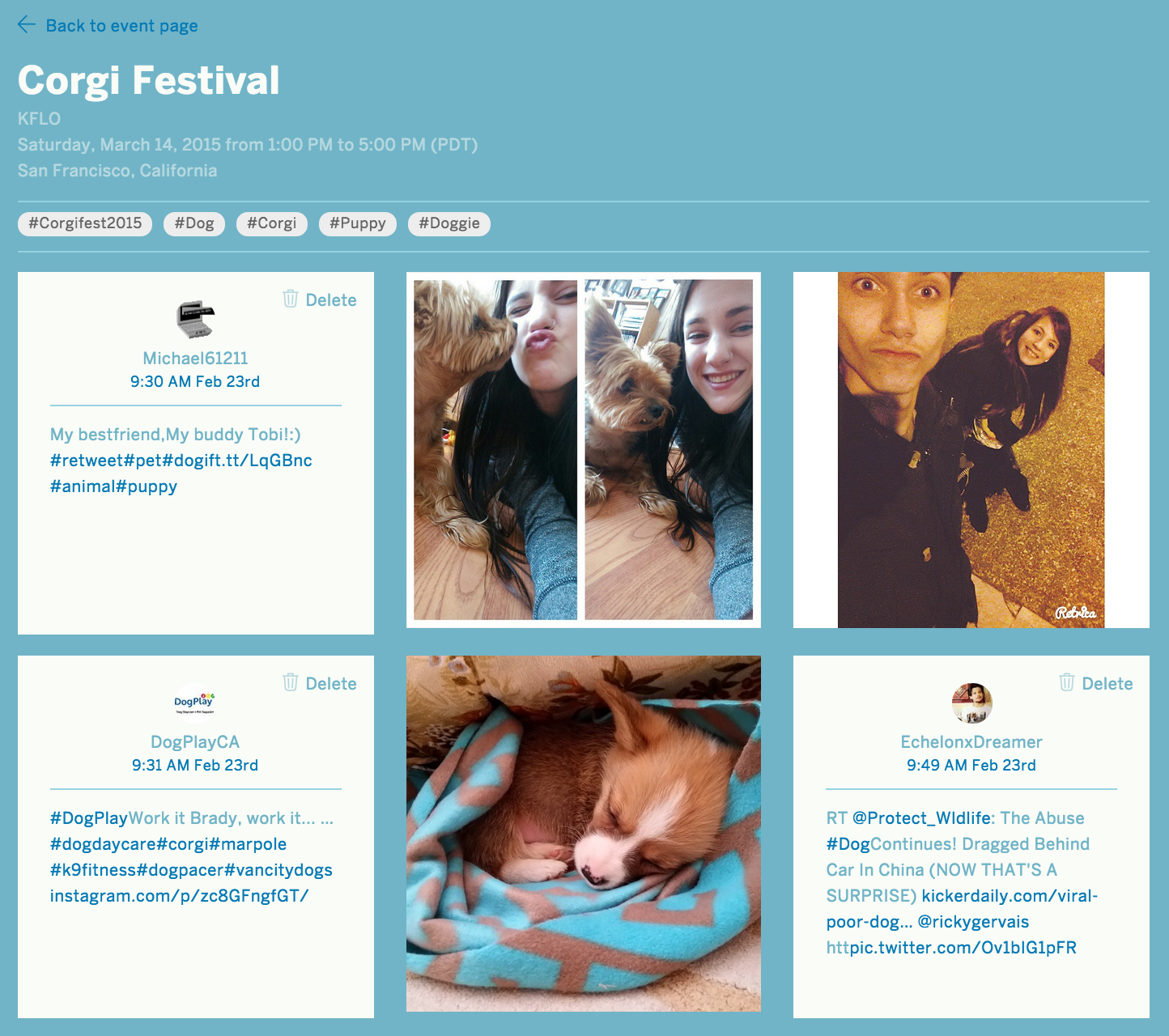
Task: Select the #Dog hashtag pill
Action: (194, 223)
